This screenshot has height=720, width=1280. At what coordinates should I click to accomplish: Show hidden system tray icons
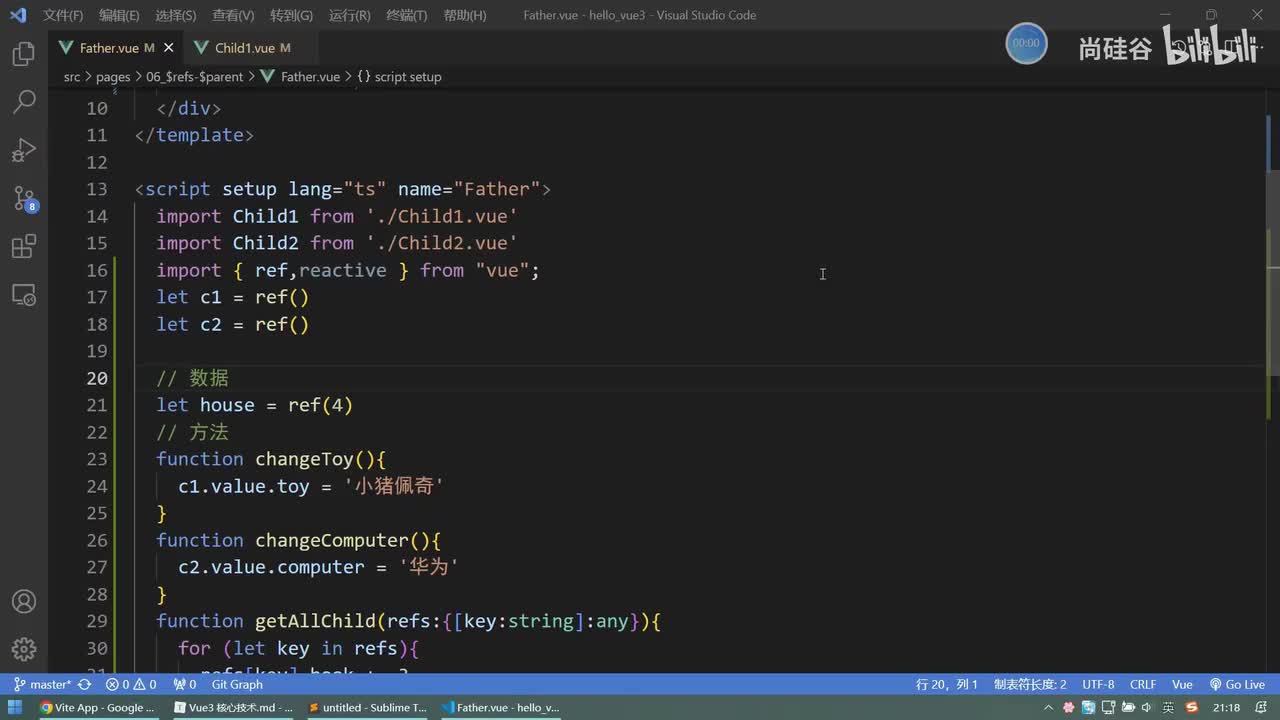pos(1048,708)
